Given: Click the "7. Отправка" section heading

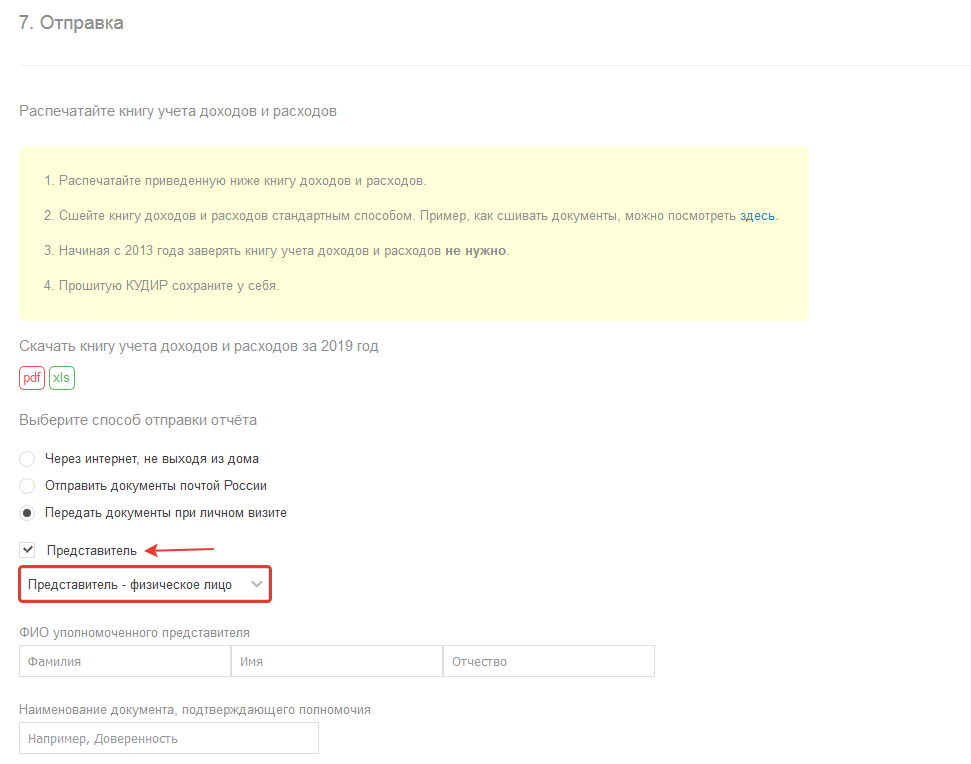Looking at the screenshot, I should click(x=71, y=23).
